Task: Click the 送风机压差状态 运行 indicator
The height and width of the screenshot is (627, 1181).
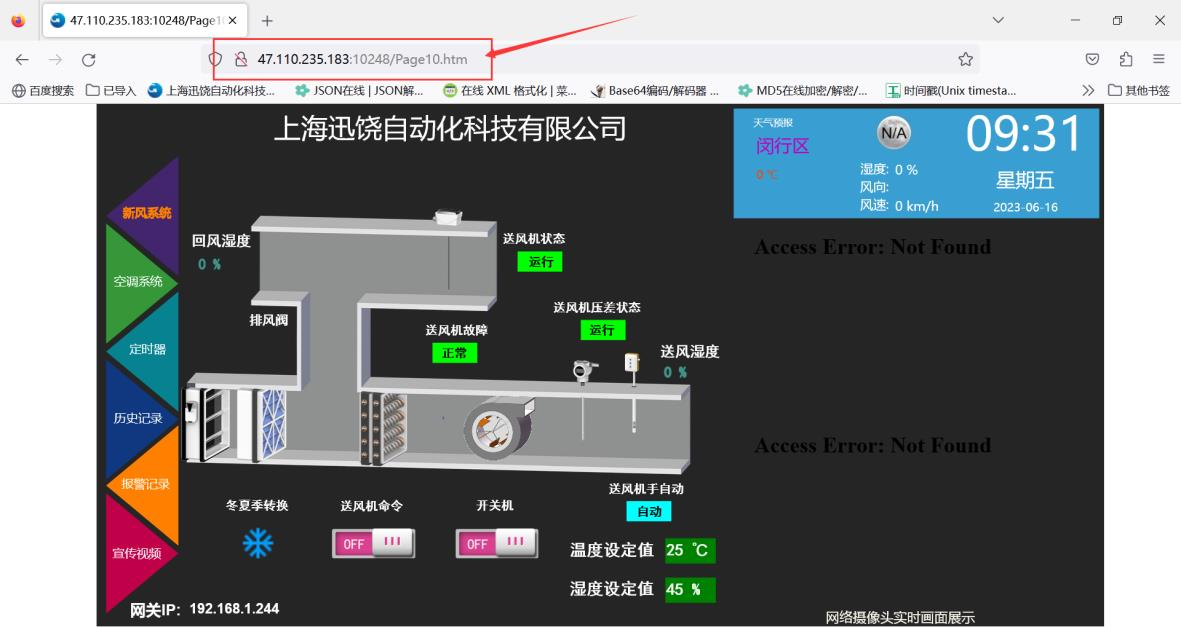Action: pos(603,330)
